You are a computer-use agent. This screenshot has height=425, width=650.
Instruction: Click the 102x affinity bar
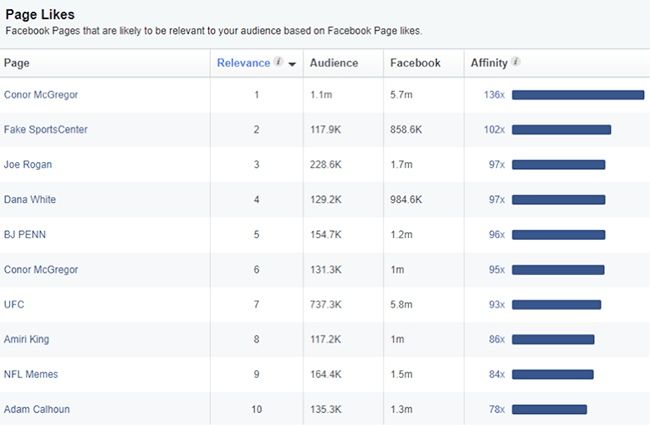pos(561,130)
